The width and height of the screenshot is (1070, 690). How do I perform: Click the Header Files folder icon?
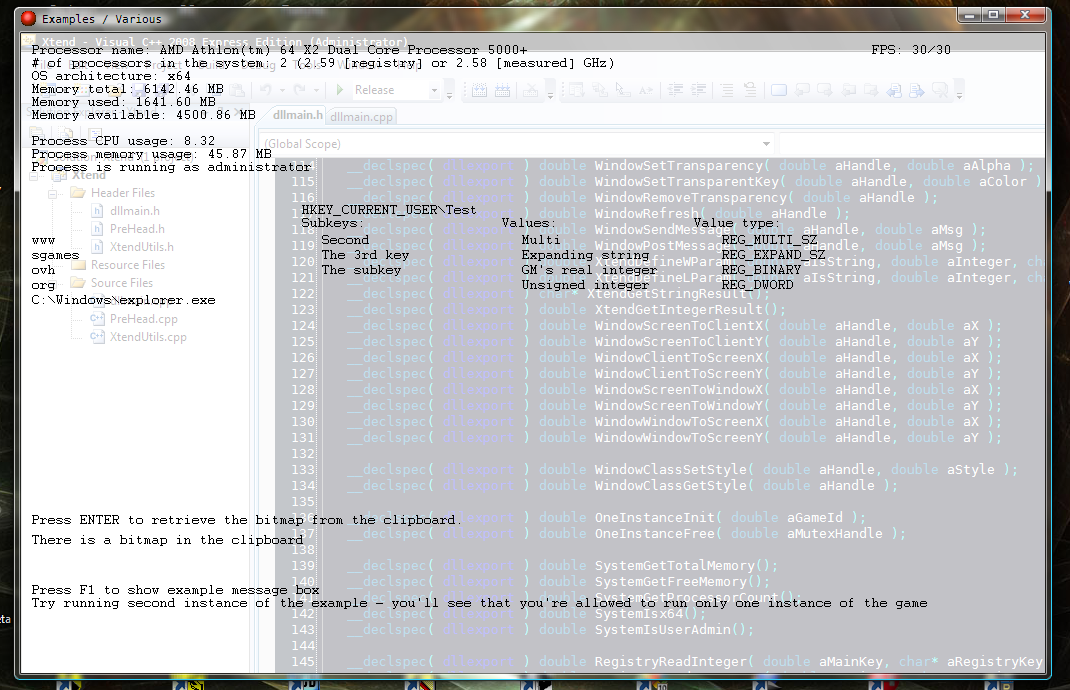tap(77, 193)
